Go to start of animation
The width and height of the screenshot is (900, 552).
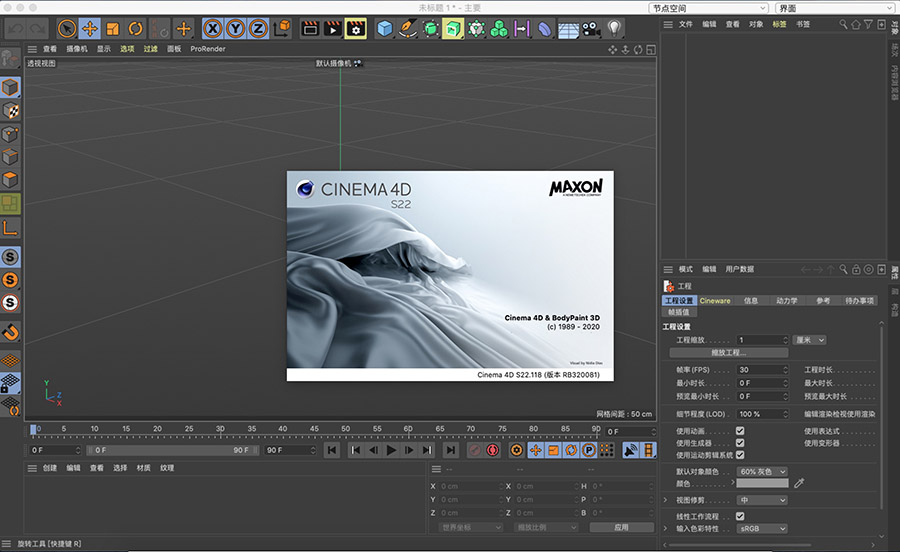tap(332, 450)
